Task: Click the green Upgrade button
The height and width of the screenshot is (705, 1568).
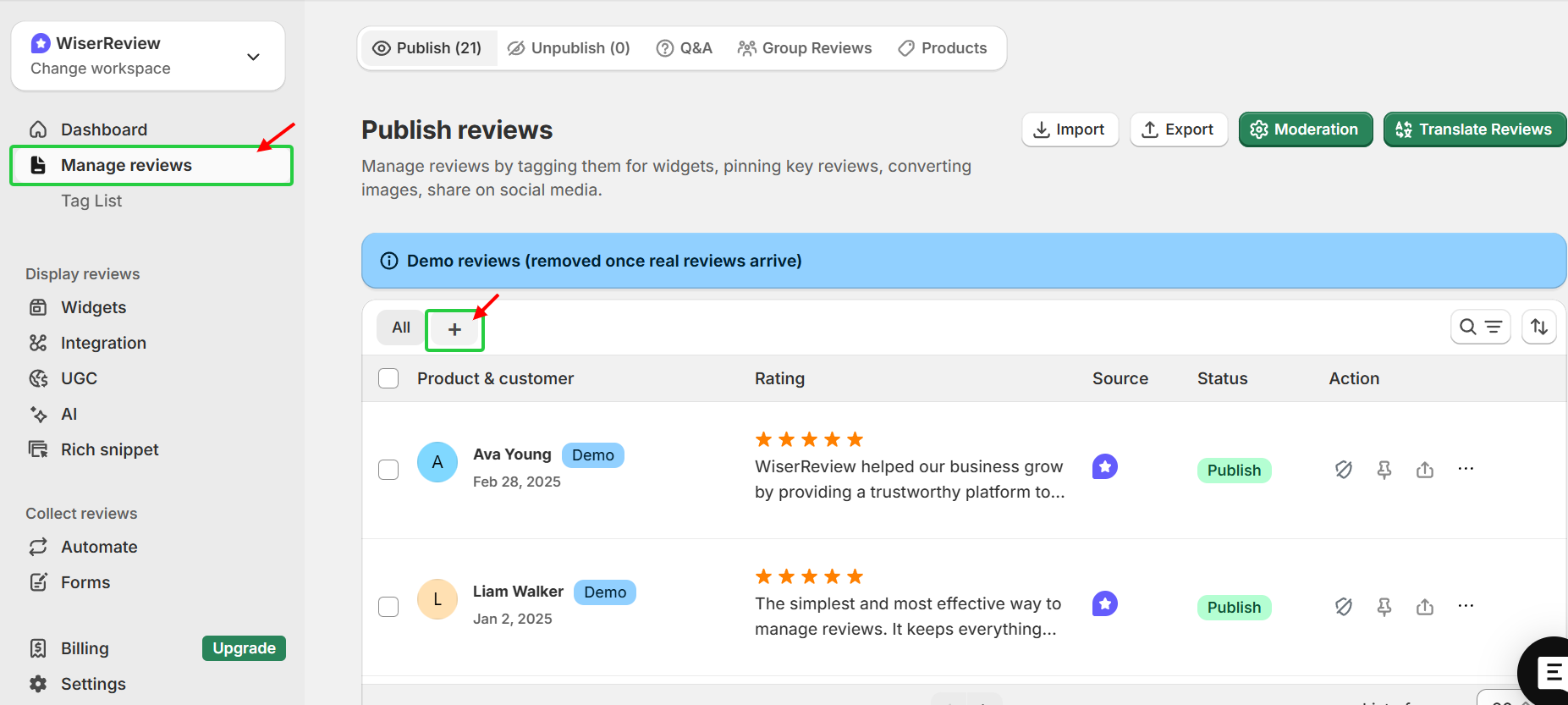Action: [x=244, y=648]
